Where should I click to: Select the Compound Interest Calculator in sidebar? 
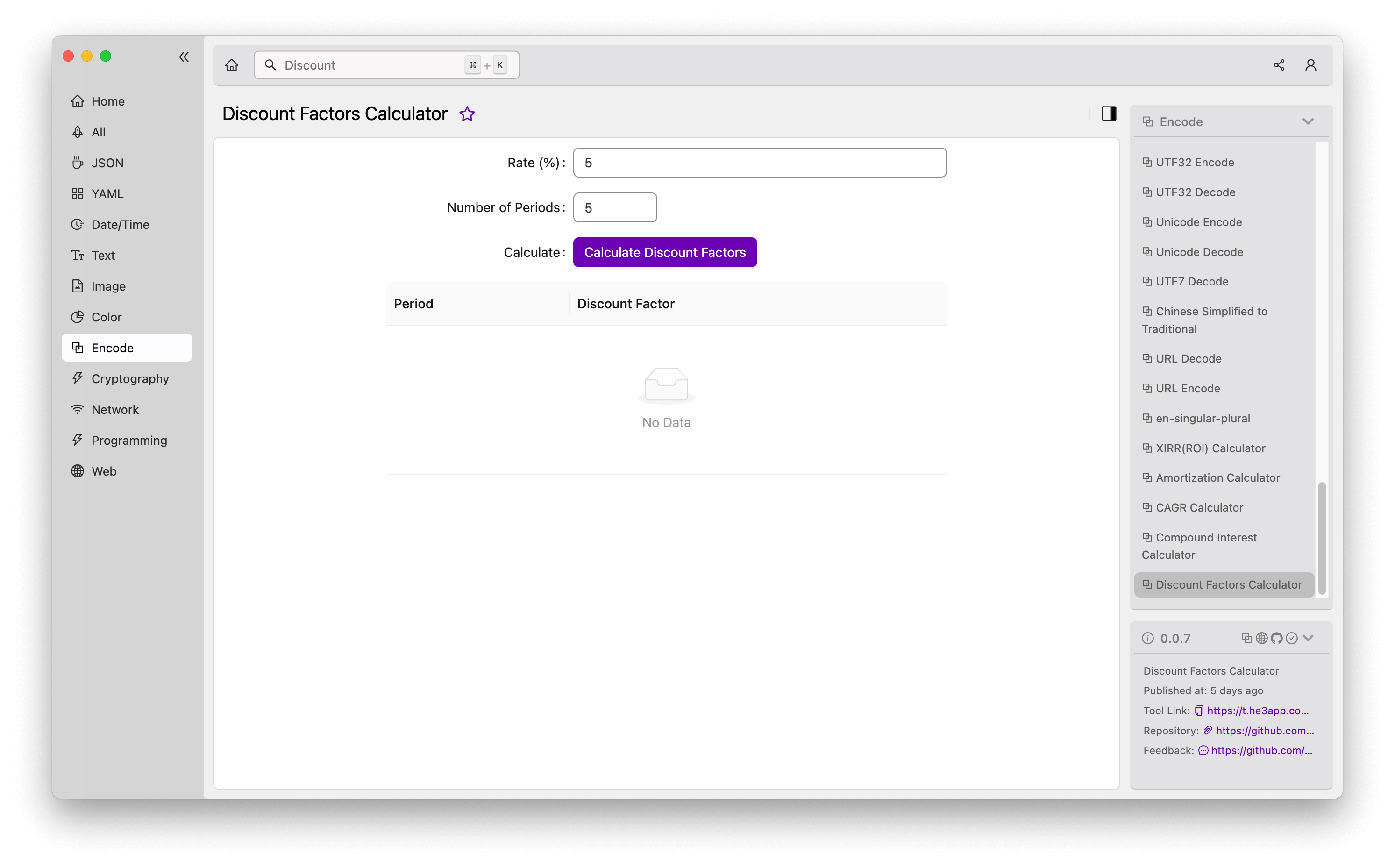pos(1206,545)
